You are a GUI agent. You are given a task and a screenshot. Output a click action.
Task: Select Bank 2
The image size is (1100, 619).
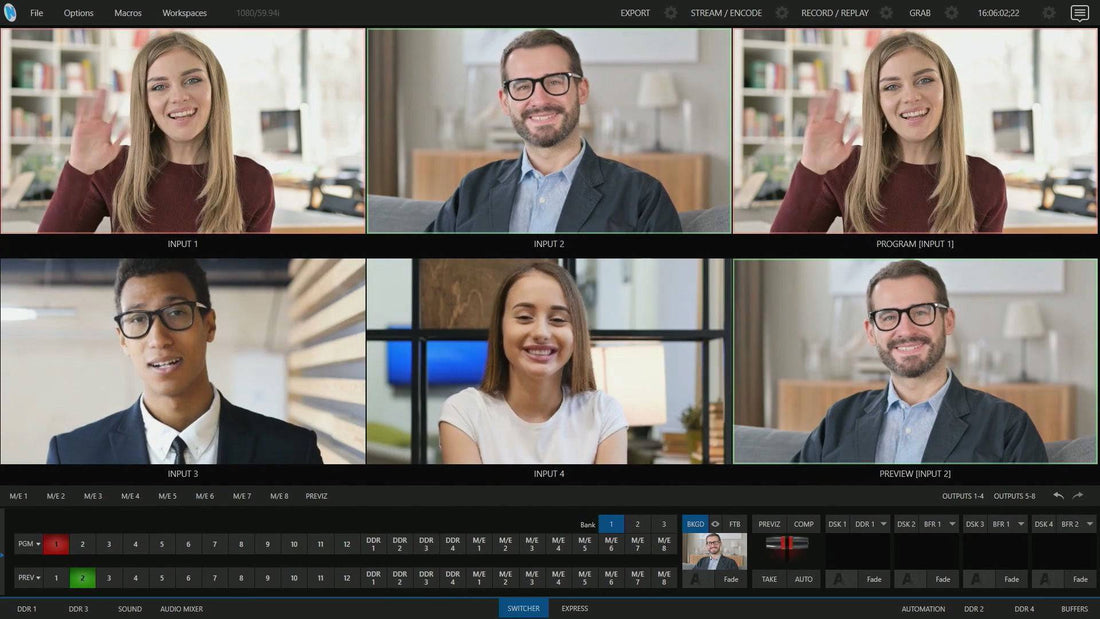[637, 524]
